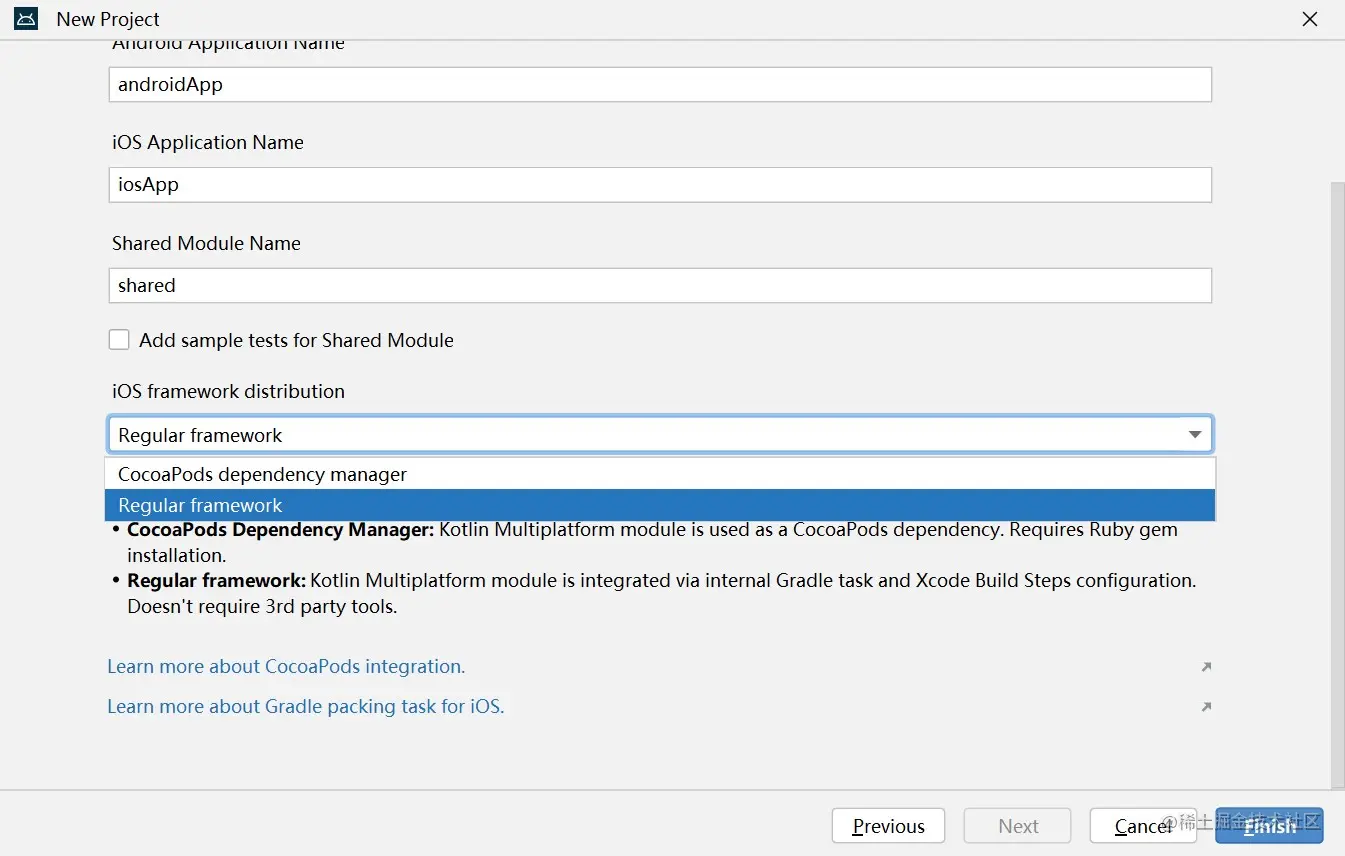The image size is (1345, 856).
Task: Click the Shared Module Name field
Action: [660, 285]
